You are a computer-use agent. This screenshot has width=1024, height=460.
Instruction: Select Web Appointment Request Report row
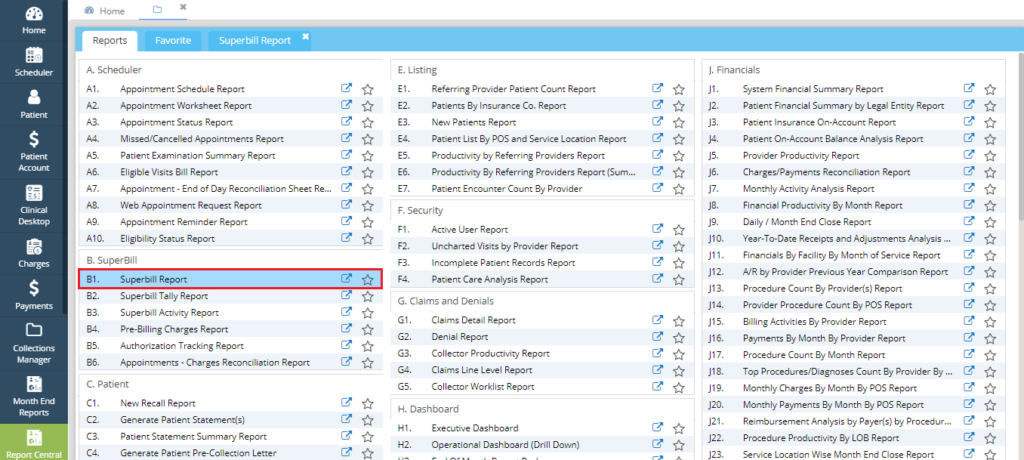point(232,205)
